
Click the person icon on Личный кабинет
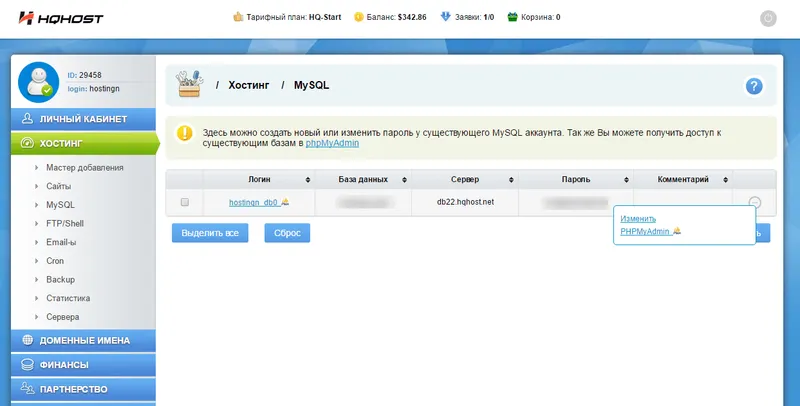28,119
